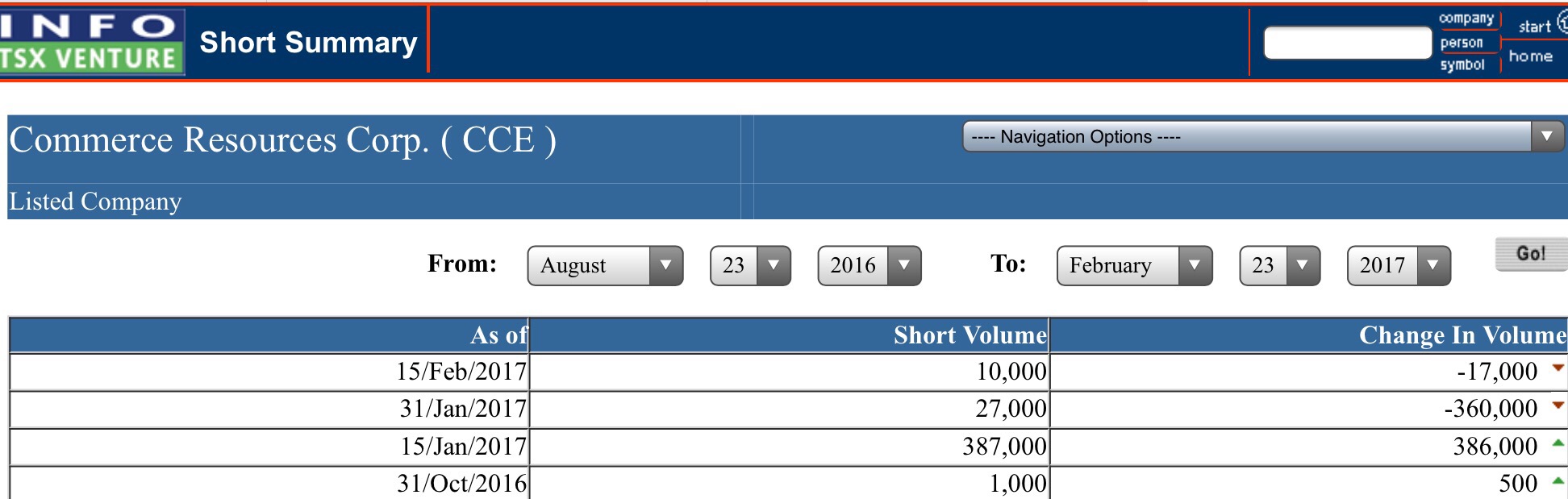The height and width of the screenshot is (499, 1568).
Task: Click the up arrow beside 500
Action: 1558,480
